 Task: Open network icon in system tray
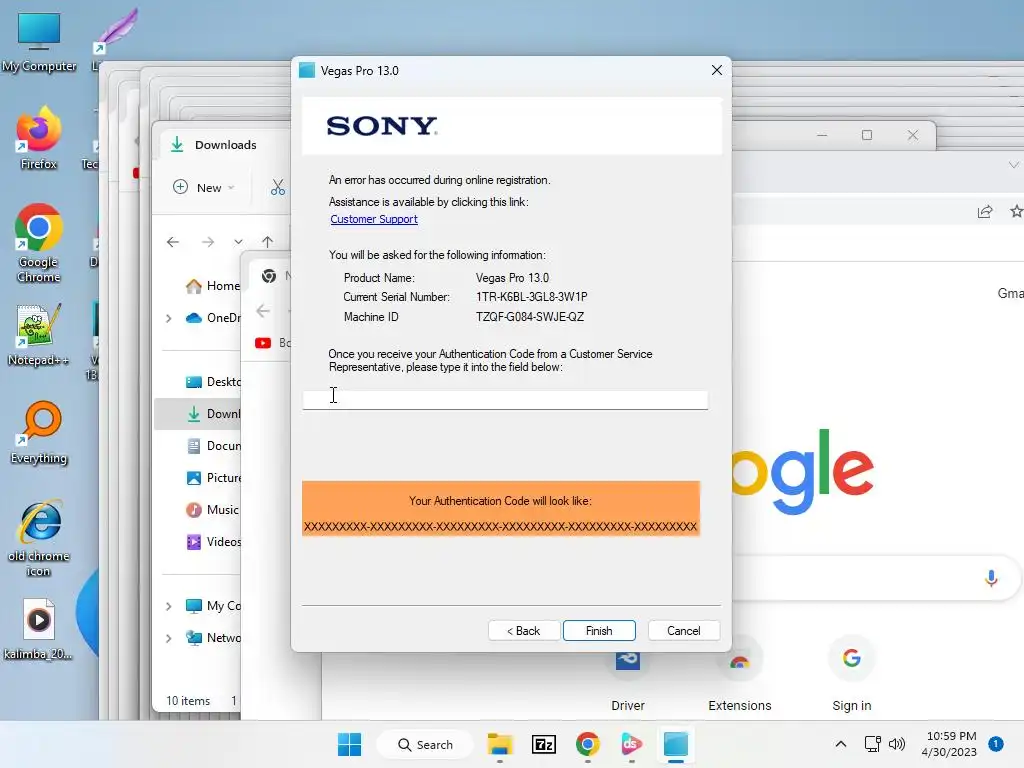click(x=872, y=744)
